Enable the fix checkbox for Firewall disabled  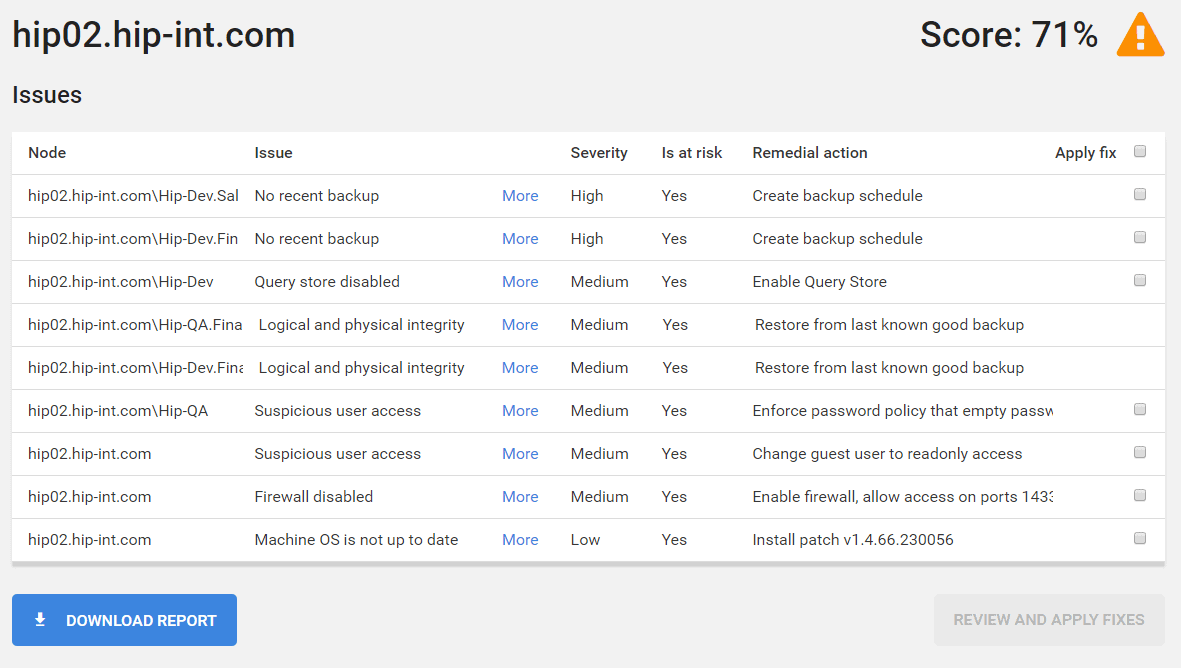[x=1140, y=496]
